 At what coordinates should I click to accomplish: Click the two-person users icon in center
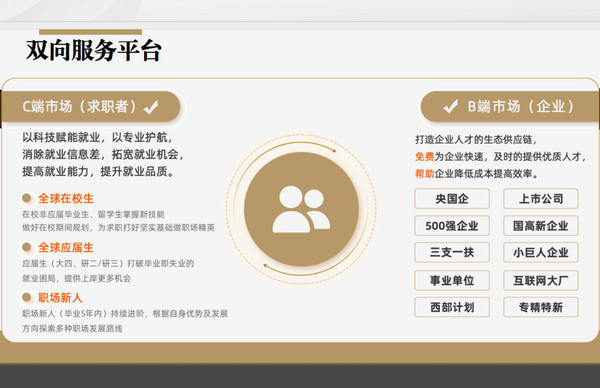pos(301,209)
